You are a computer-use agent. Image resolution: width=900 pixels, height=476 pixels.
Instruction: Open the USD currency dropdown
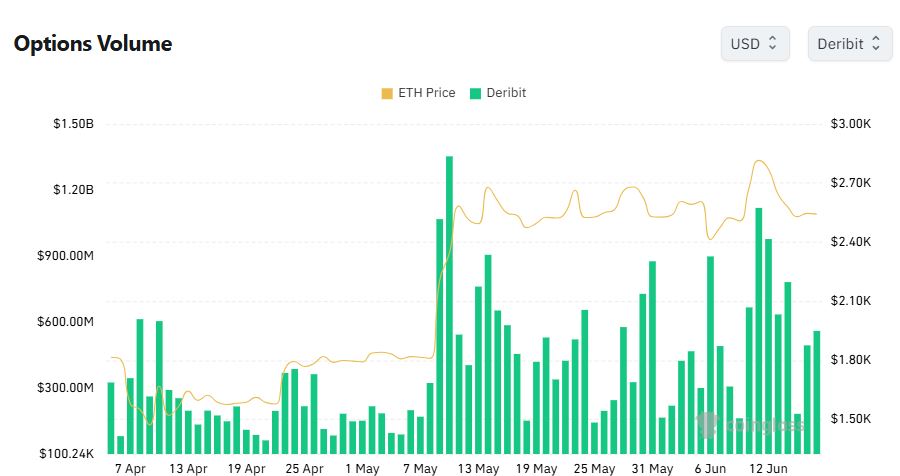coord(755,44)
